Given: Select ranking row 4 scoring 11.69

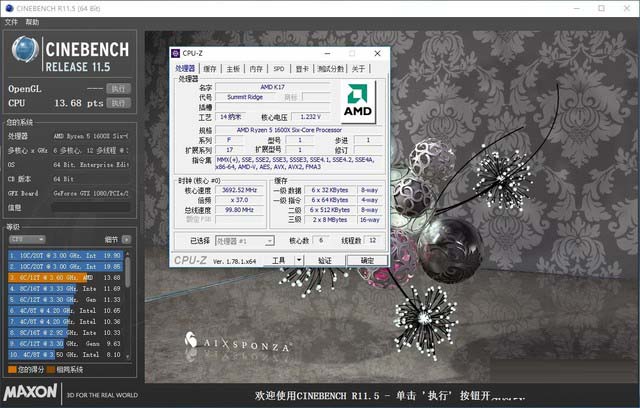Looking at the screenshot, I should pos(65,288).
